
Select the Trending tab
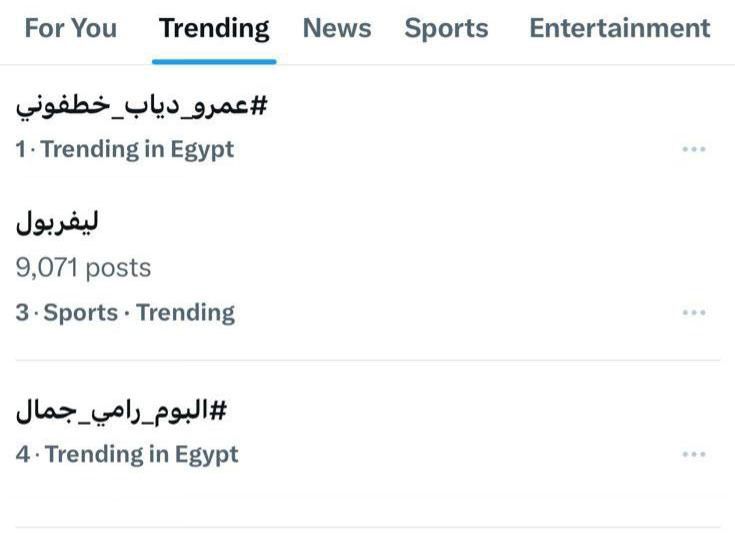click(214, 28)
